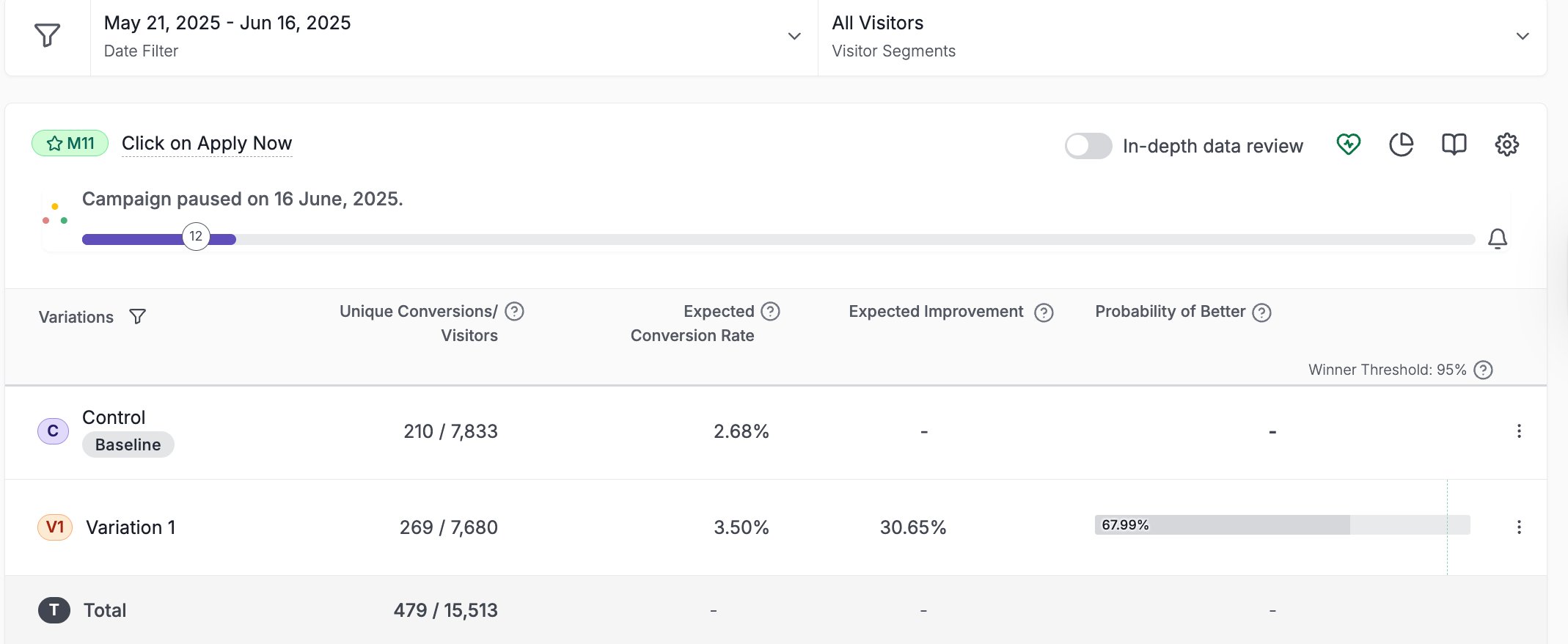Open help for Expected Conversion Rate

[x=770, y=312]
